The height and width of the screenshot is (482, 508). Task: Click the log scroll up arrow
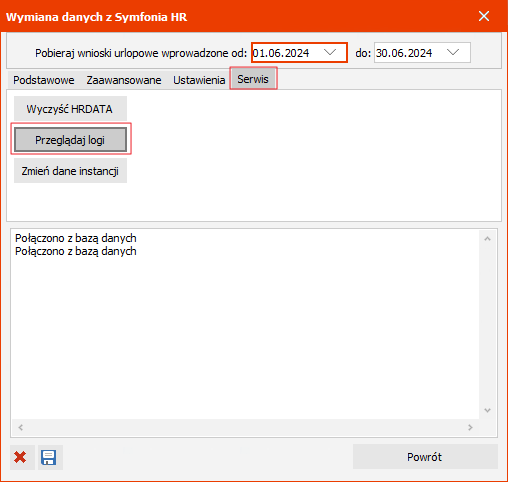click(x=487, y=239)
